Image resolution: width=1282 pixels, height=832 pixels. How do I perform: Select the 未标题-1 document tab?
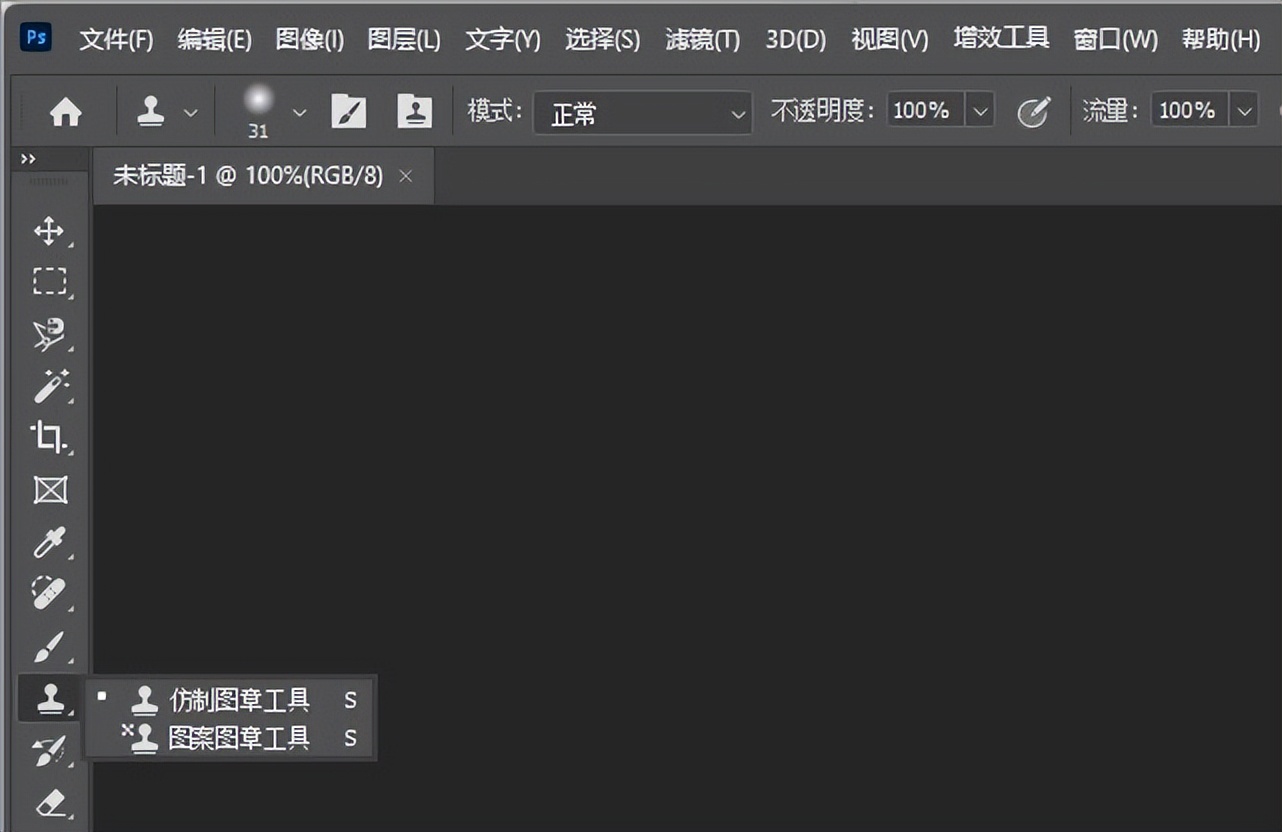(240, 175)
